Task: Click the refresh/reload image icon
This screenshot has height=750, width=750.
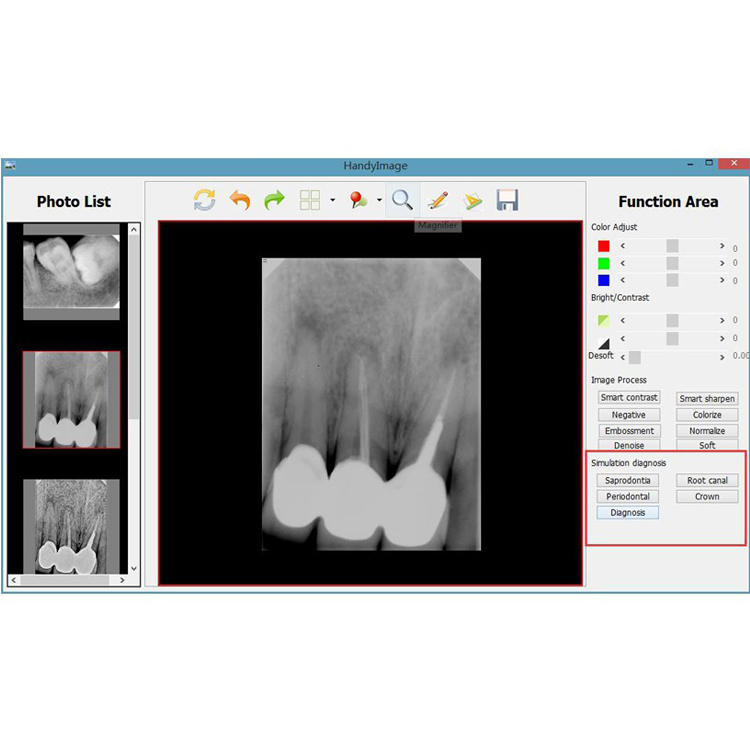Action: click(205, 200)
